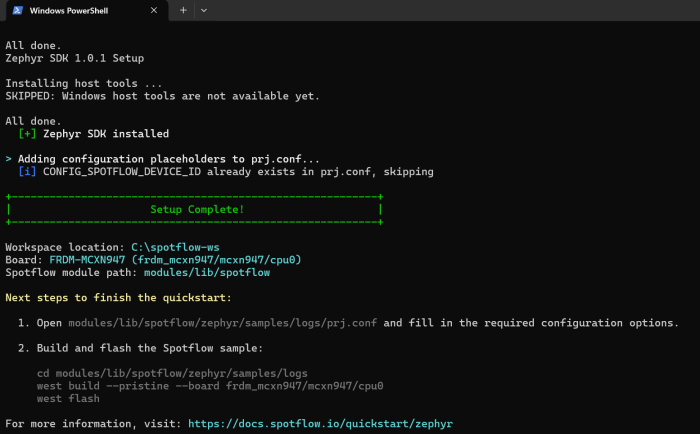This screenshot has height=434, width=700.
Task: Click the module path modules/lib/spotflow
Action: [207, 272]
